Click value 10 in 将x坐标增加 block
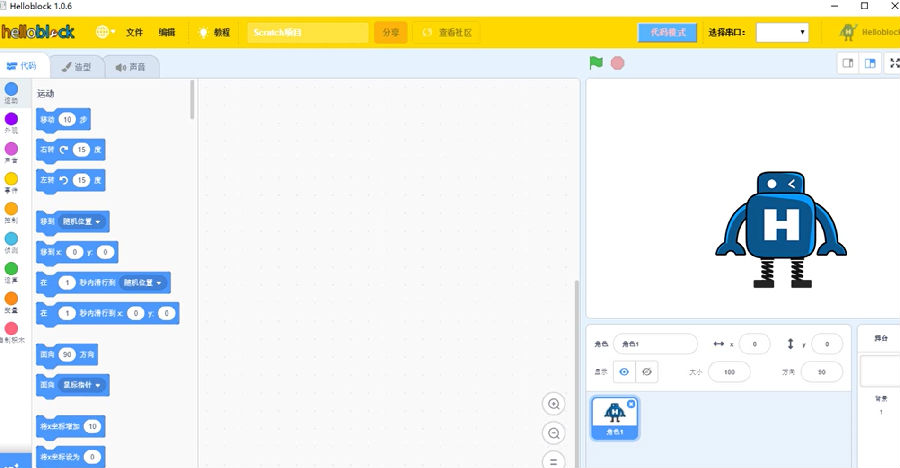The height and width of the screenshot is (468, 900). tap(92, 426)
